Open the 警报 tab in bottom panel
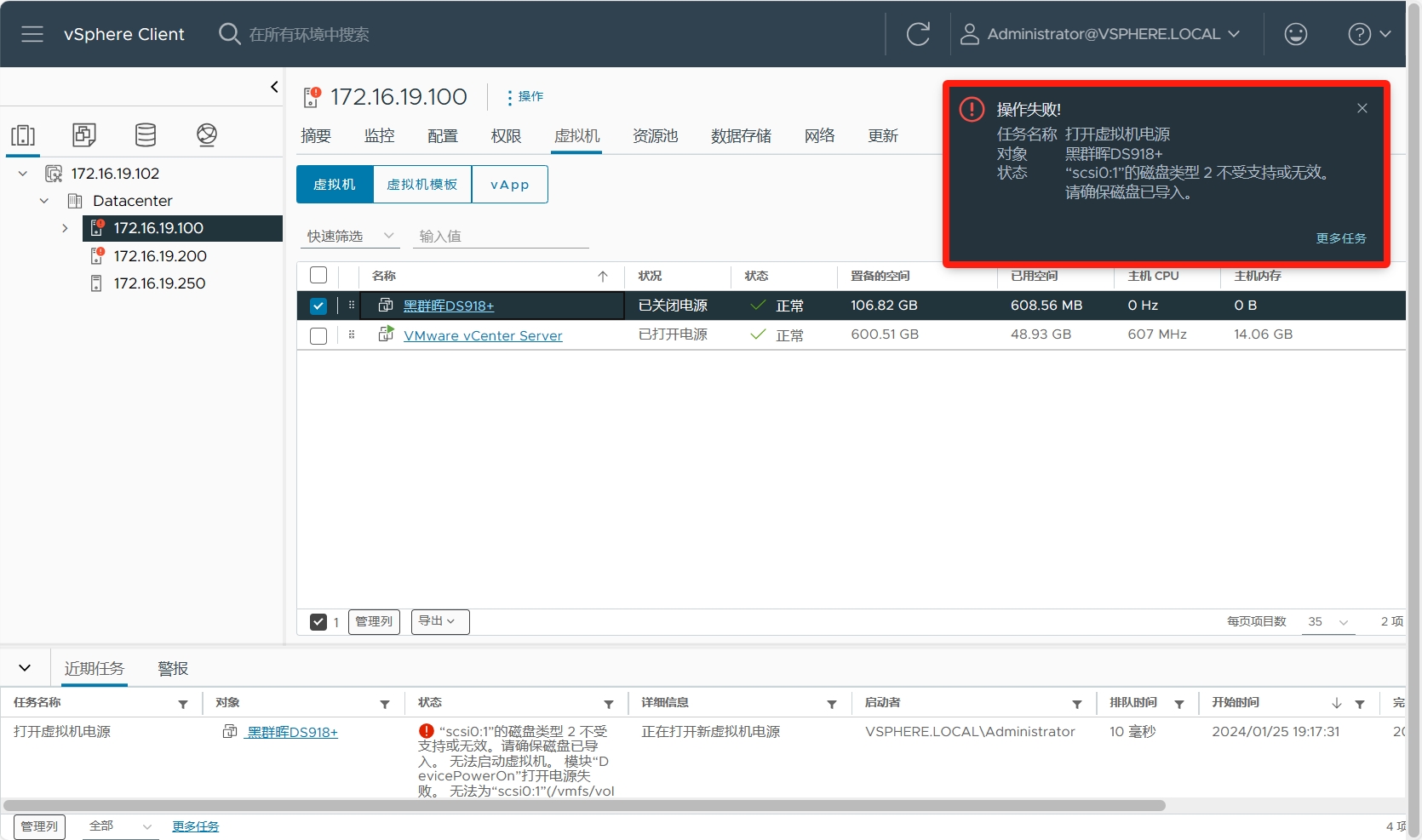The width and height of the screenshot is (1422, 840). [x=173, y=669]
